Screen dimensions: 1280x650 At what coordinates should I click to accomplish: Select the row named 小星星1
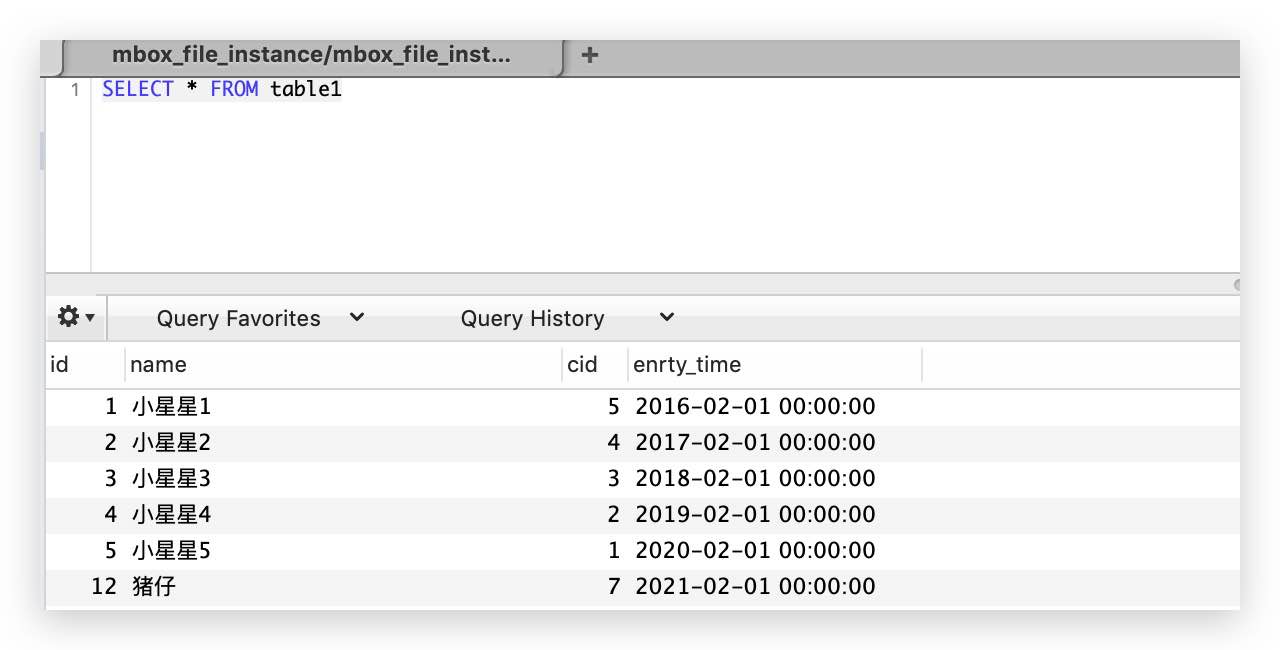[642, 407]
